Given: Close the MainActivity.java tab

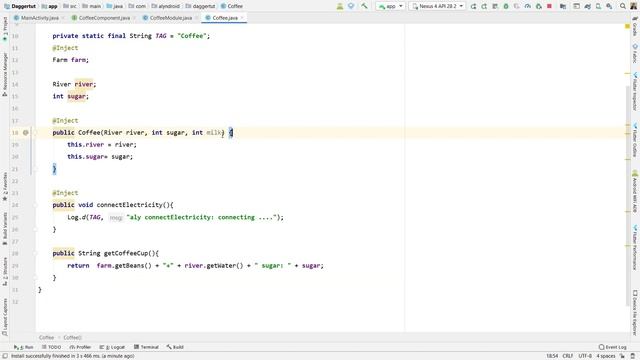Looking at the screenshot, I should [x=63, y=18].
